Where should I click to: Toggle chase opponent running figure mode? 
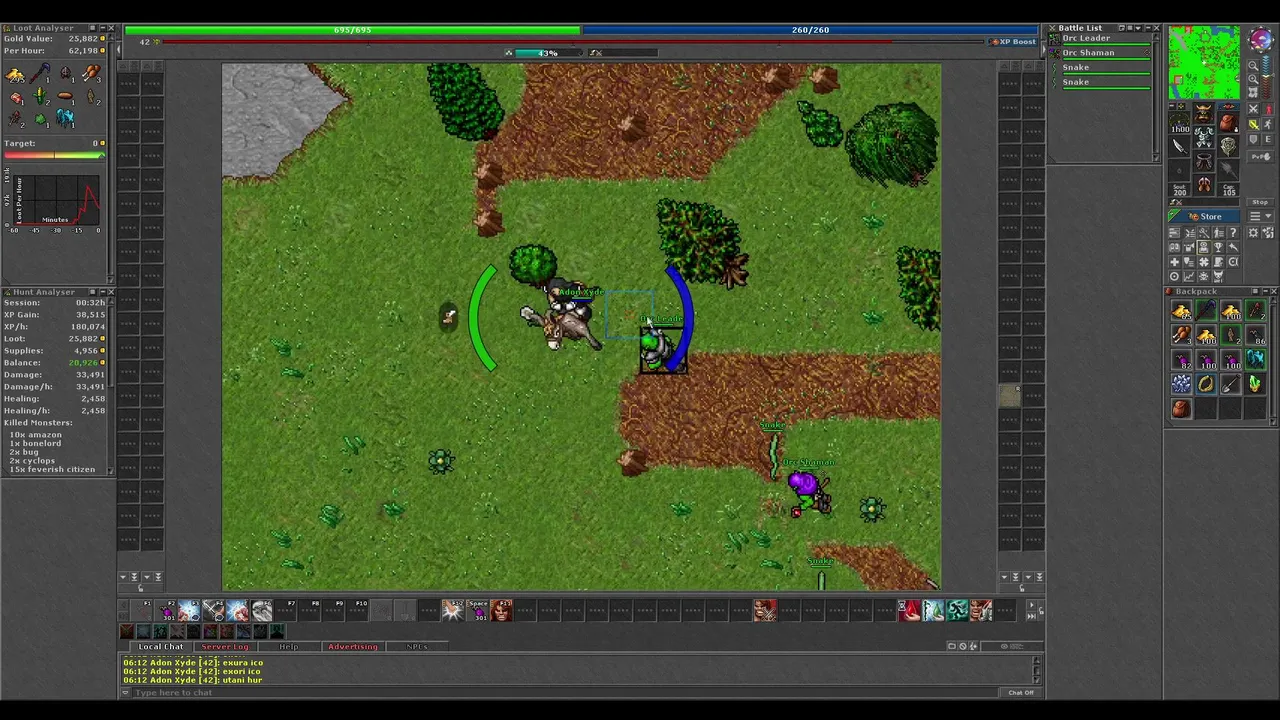(1268, 124)
